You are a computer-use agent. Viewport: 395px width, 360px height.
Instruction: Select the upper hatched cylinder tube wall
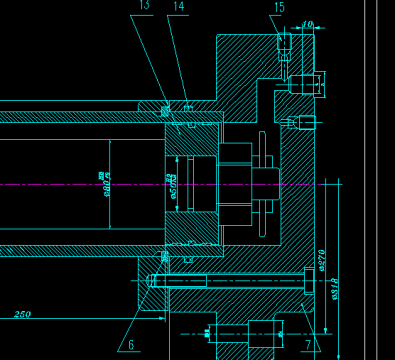(x=112, y=117)
